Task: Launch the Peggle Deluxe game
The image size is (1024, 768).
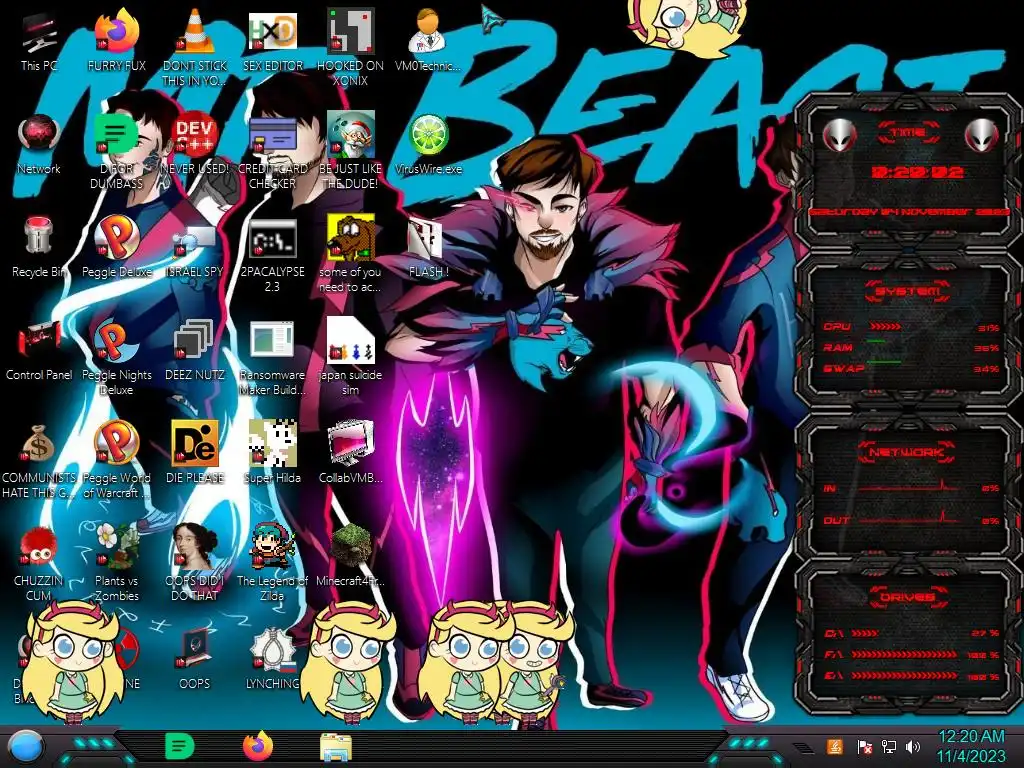Action: click(116, 247)
